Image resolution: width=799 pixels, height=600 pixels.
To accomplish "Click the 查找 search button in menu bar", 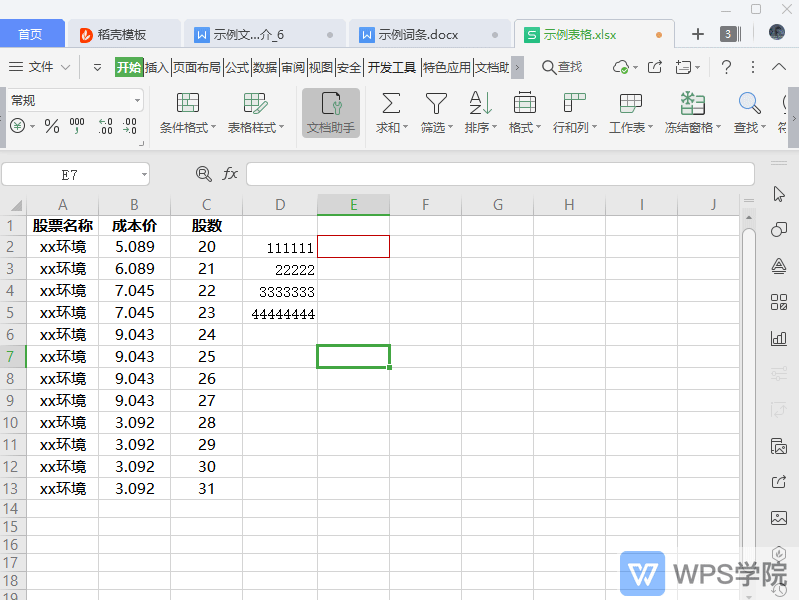I will [561, 67].
